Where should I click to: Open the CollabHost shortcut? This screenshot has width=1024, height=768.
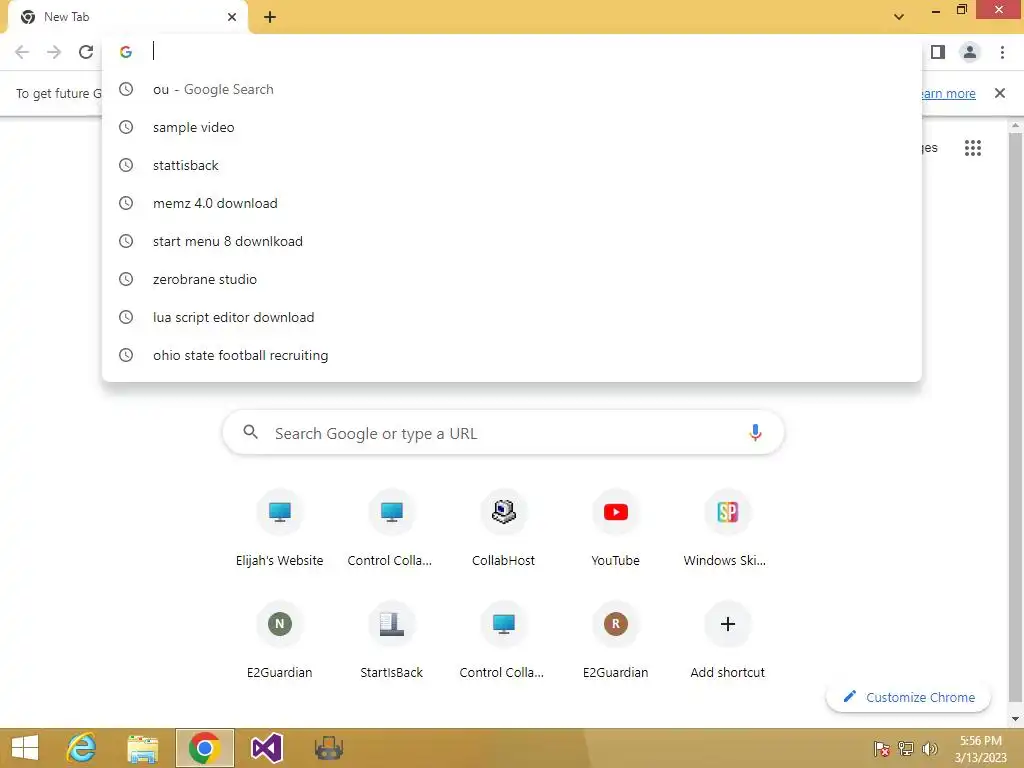click(x=504, y=528)
